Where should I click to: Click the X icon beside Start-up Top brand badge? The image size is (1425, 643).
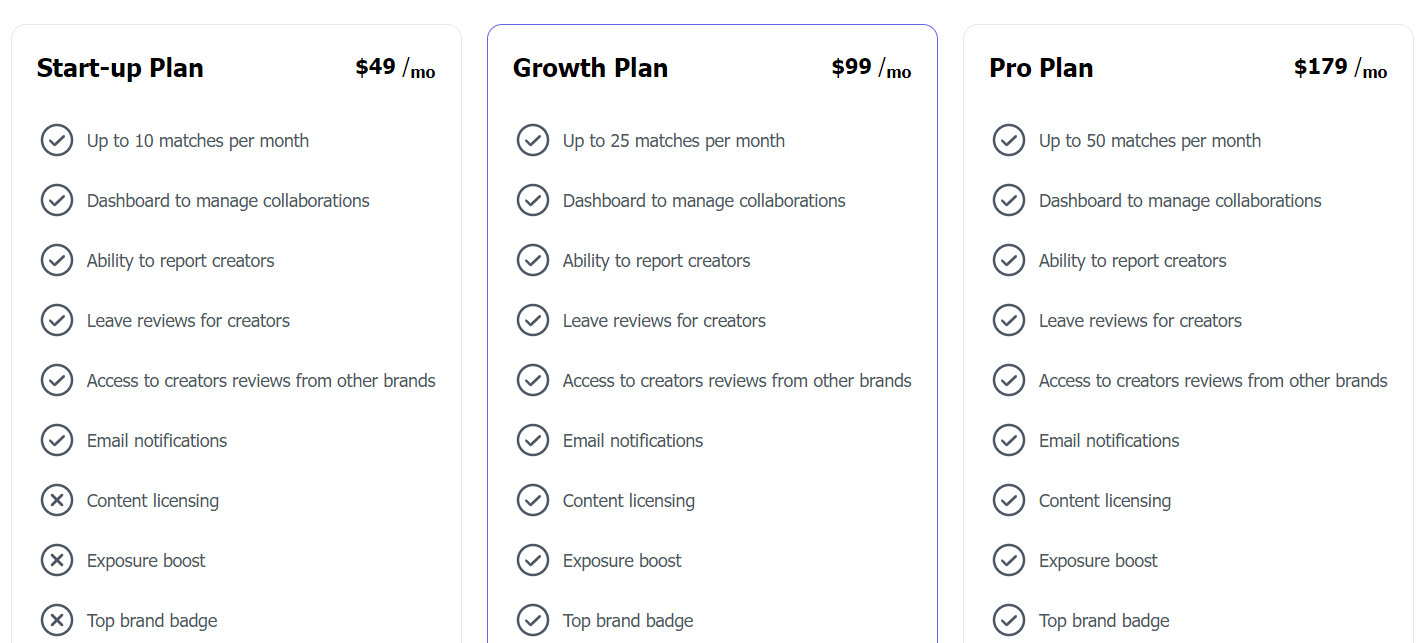57,620
